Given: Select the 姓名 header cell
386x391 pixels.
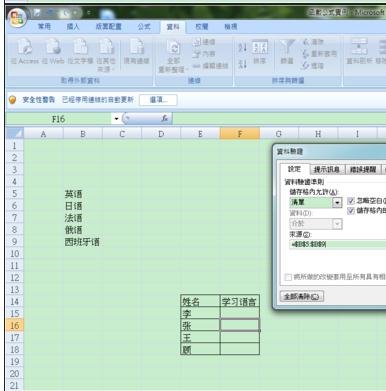Looking at the screenshot, I should click(x=200, y=301).
